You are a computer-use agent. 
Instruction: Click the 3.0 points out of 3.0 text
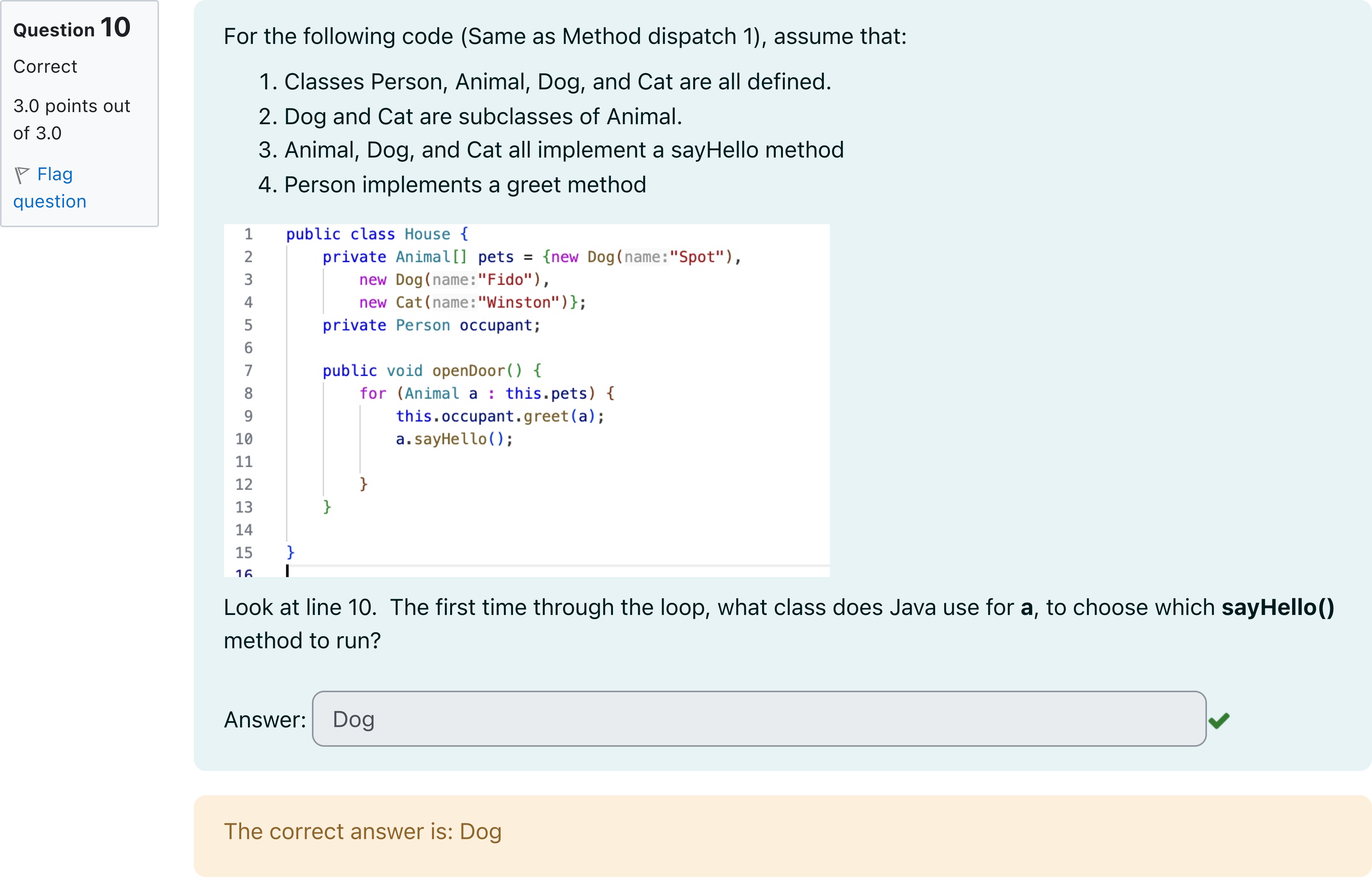tap(72, 119)
